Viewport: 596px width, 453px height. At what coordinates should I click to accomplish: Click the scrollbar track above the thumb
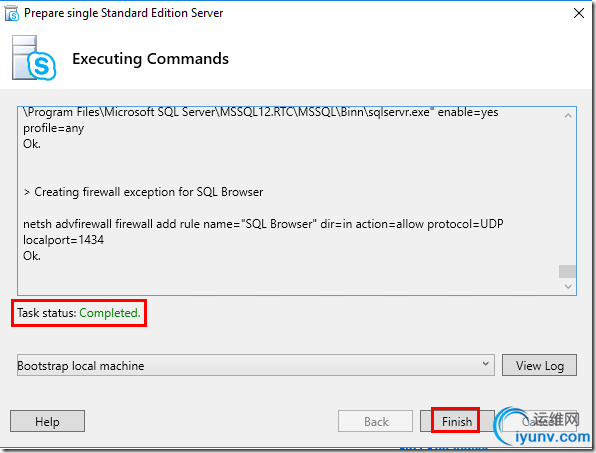tap(568, 193)
